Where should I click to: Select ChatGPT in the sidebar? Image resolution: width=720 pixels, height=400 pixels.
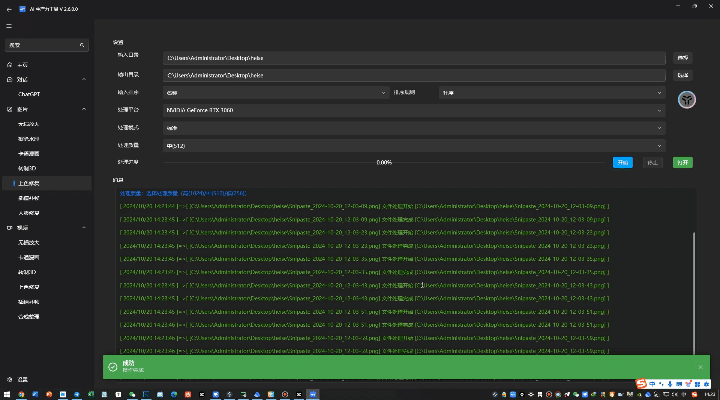tap(30, 93)
